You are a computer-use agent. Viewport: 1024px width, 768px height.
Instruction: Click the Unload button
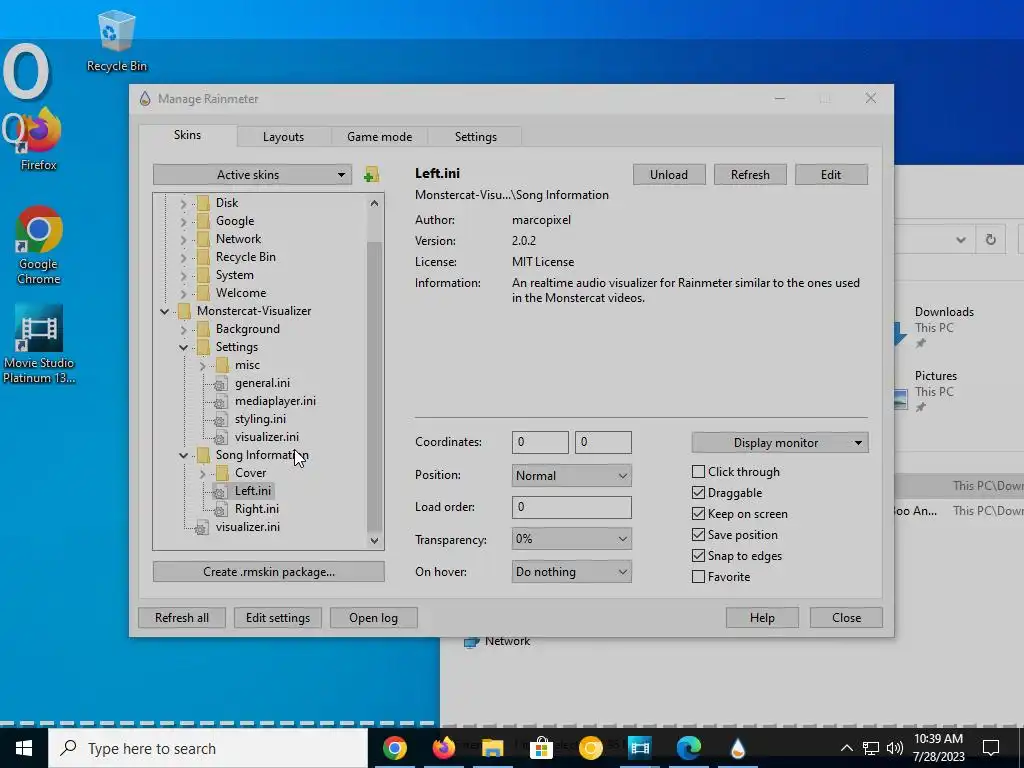coord(669,174)
